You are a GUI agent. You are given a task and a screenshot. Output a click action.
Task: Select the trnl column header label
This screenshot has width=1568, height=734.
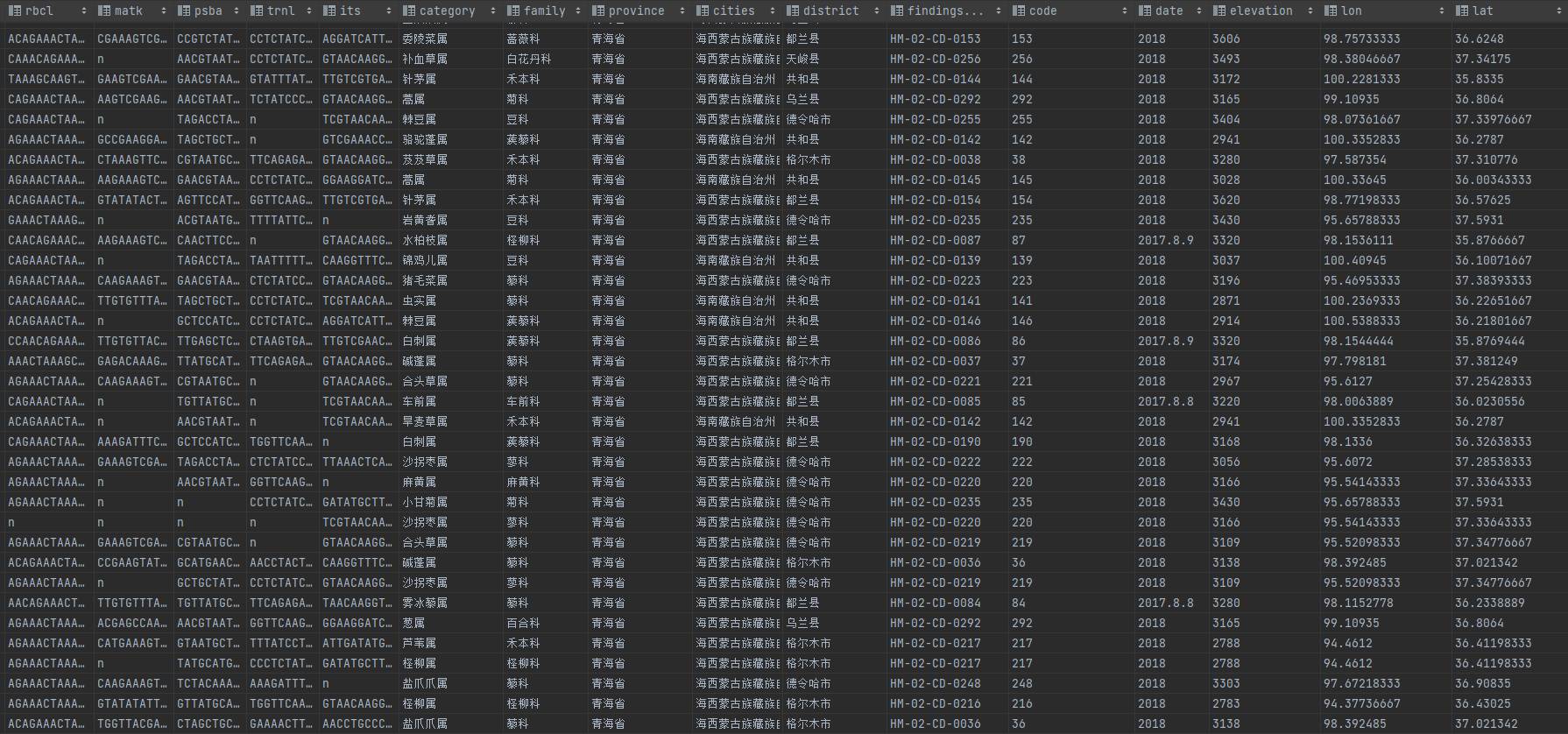(x=281, y=11)
